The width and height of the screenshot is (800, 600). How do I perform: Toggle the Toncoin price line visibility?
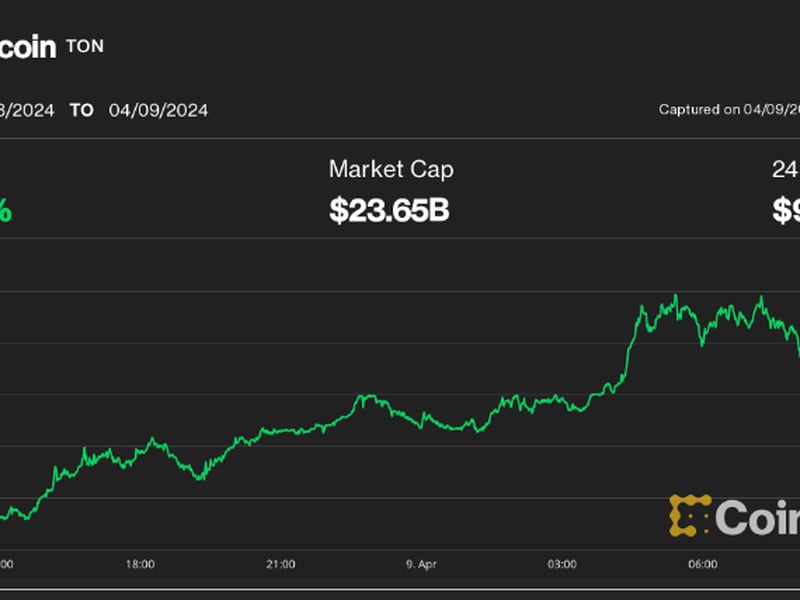click(400, 420)
